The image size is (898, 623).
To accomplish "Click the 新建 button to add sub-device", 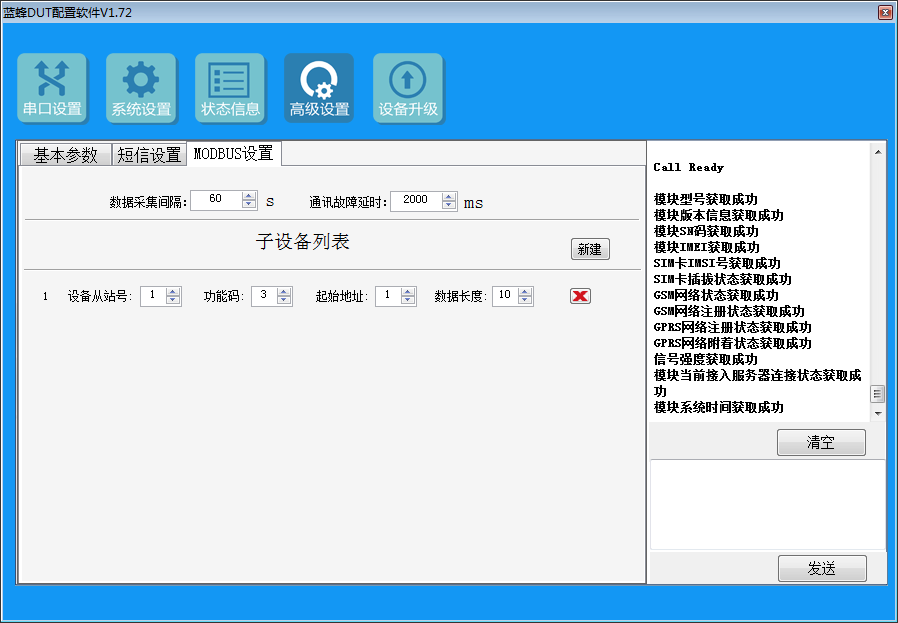I will point(590,249).
